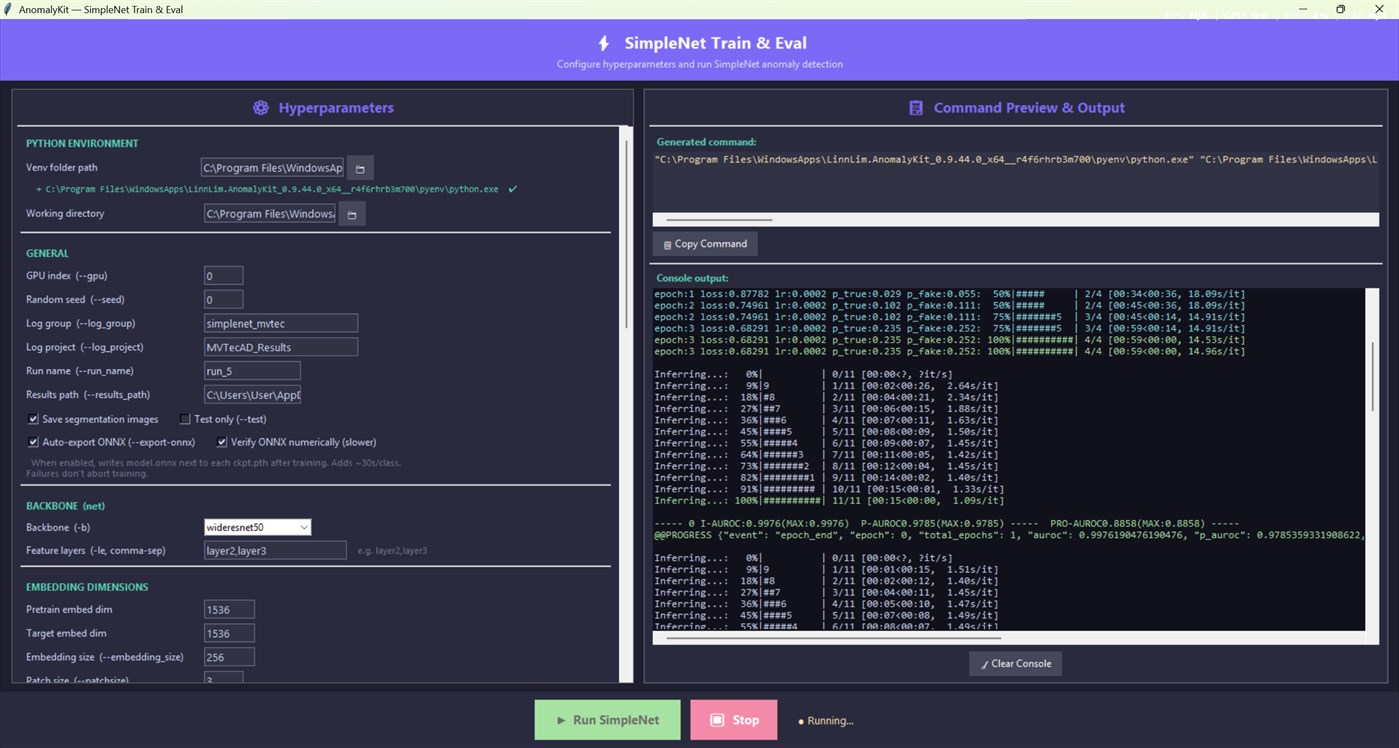Image resolution: width=1399 pixels, height=748 pixels.
Task: Click the Patch size input field
Action: click(x=223, y=678)
